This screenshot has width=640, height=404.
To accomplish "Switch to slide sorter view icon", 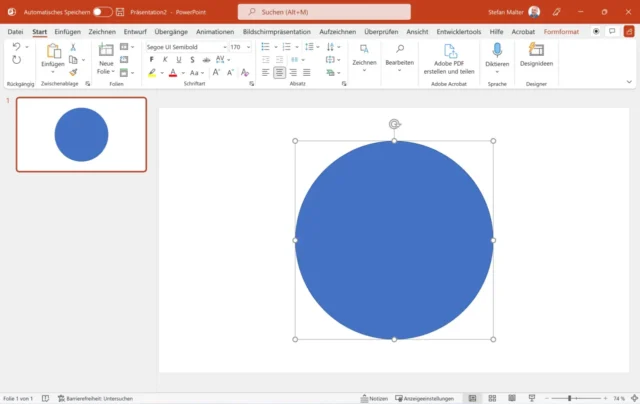I will (490, 398).
